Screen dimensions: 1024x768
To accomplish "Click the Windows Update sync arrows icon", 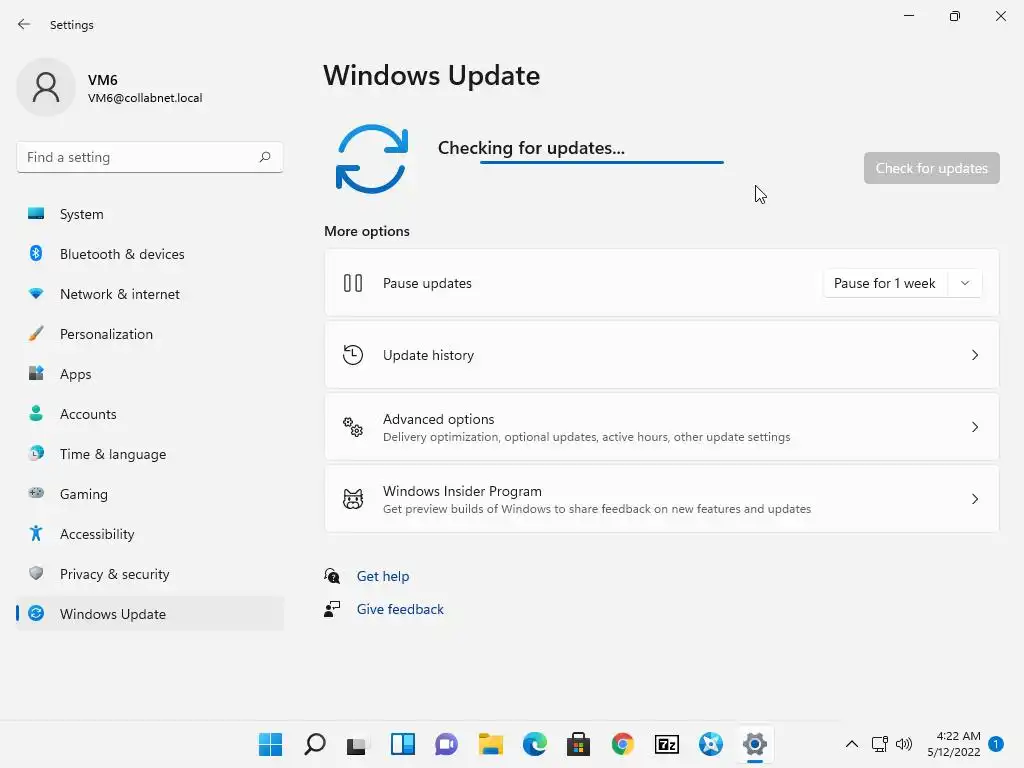I will [x=372, y=159].
